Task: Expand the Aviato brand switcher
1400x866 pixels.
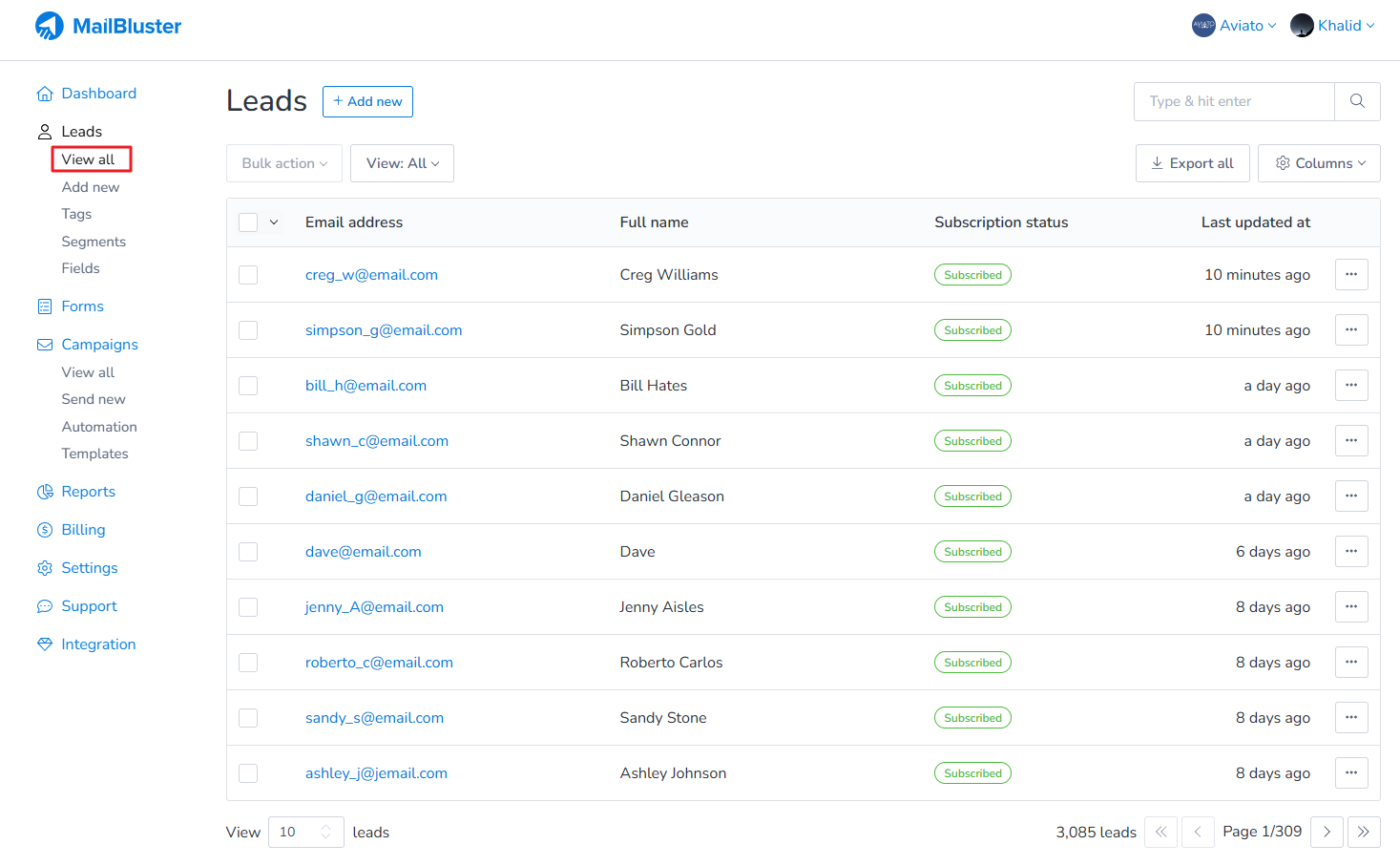Action: click(x=1234, y=26)
